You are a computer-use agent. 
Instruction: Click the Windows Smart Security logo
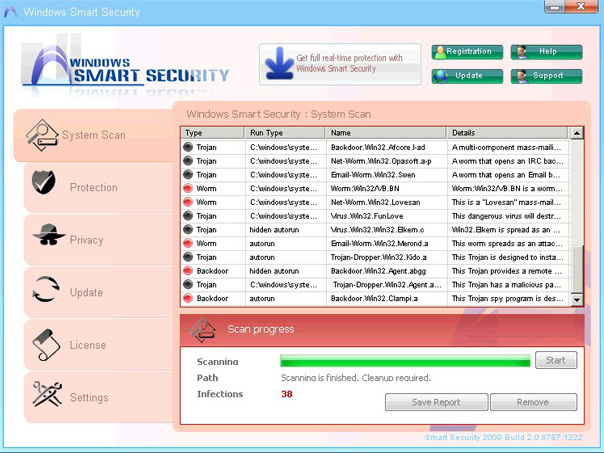[125, 64]
